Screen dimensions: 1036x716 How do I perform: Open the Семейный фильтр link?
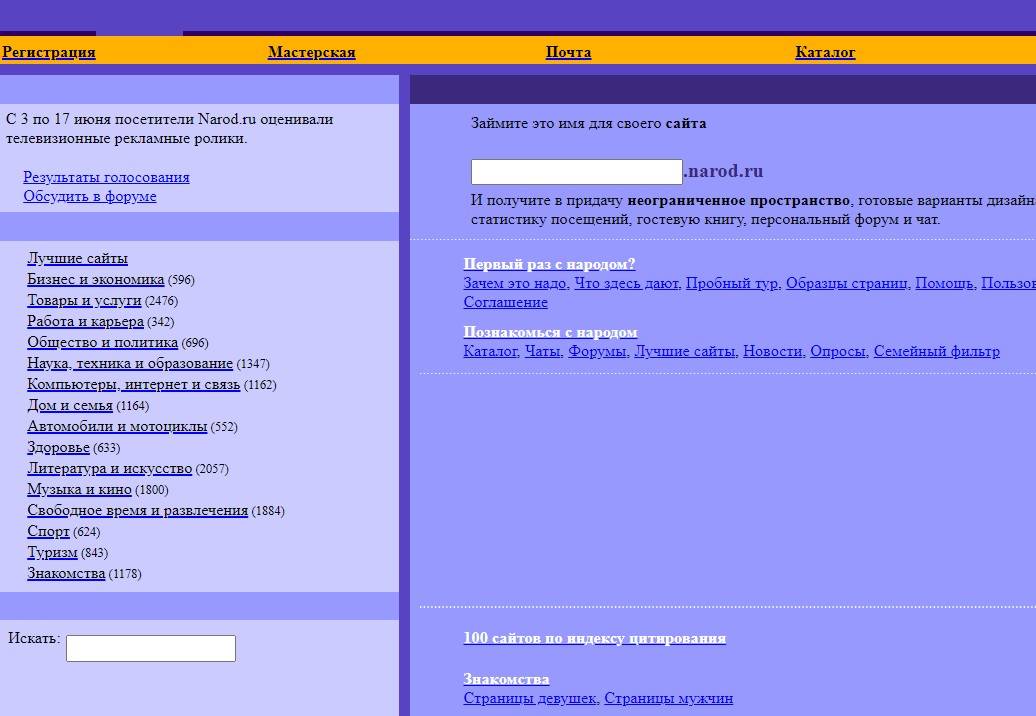click(936, 351)
